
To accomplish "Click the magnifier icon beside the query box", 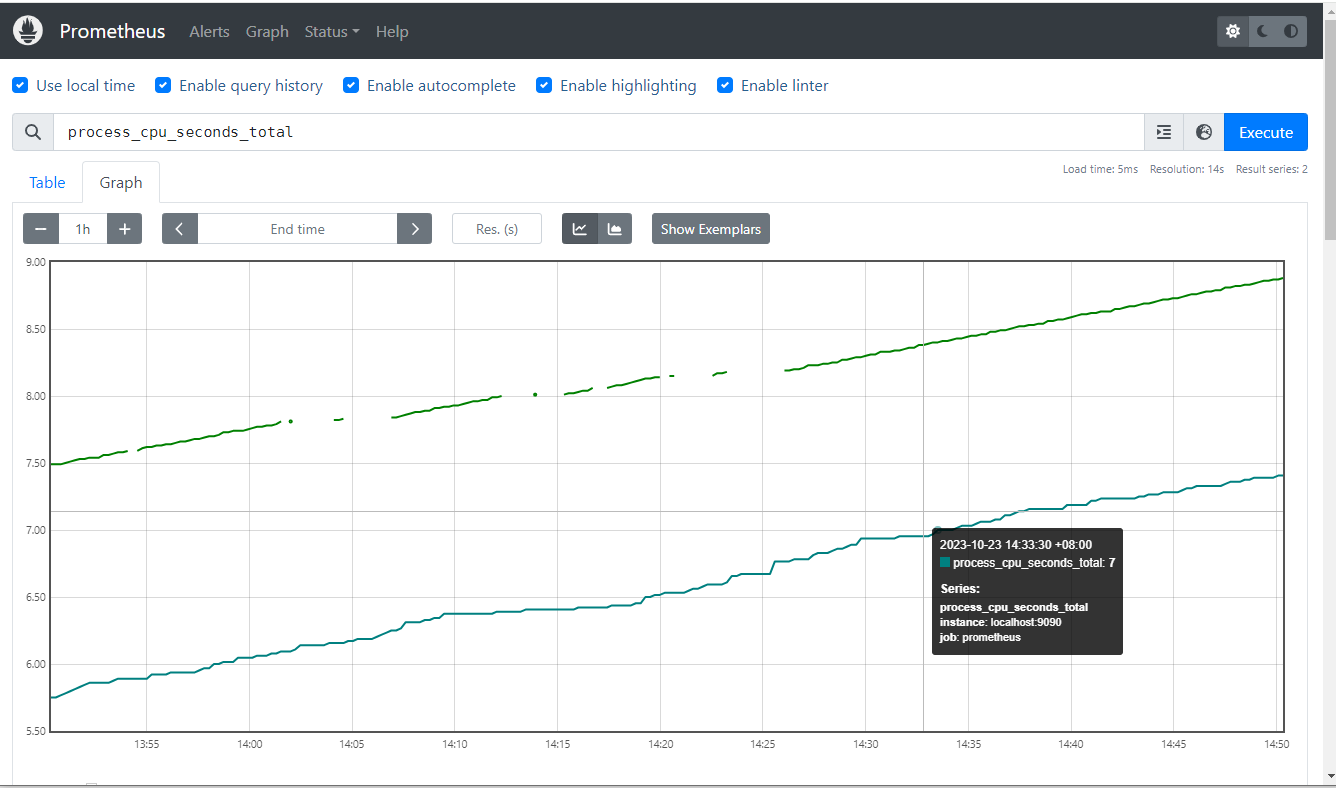I will point(33,132).
